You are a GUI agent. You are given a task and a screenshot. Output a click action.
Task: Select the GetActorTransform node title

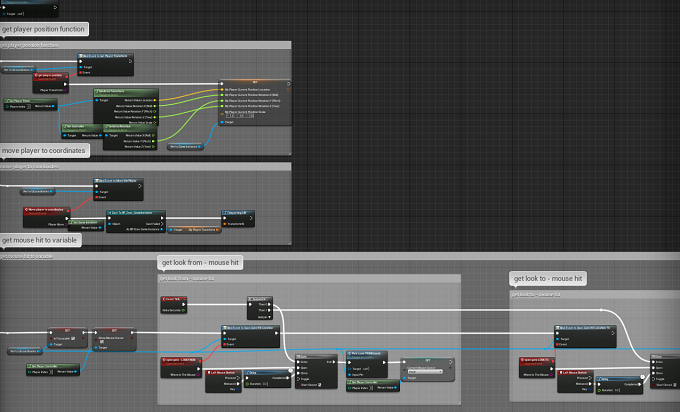click(126, 92)
